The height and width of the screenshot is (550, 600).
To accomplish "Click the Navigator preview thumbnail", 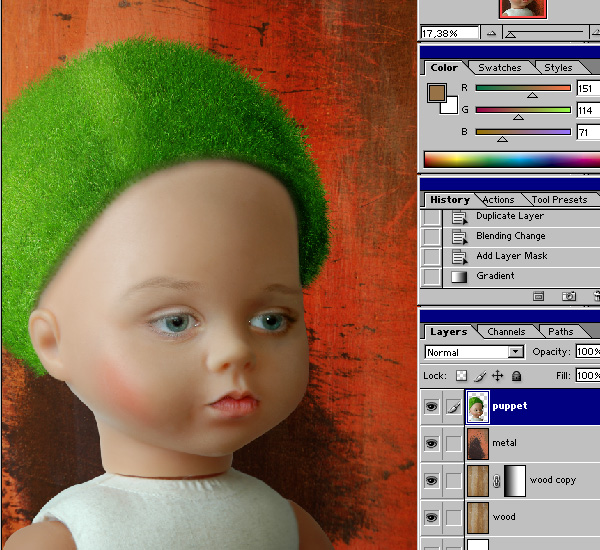I will 523,8.
